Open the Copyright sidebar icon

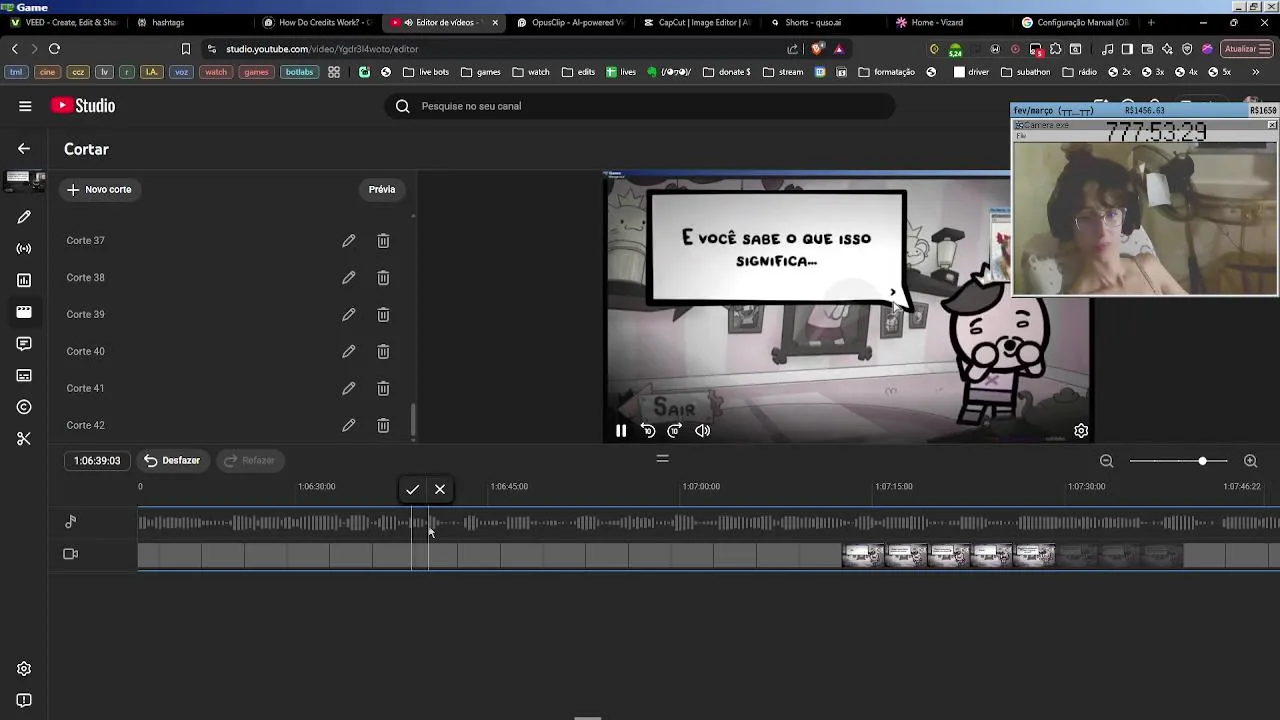(x=24, y=407)
